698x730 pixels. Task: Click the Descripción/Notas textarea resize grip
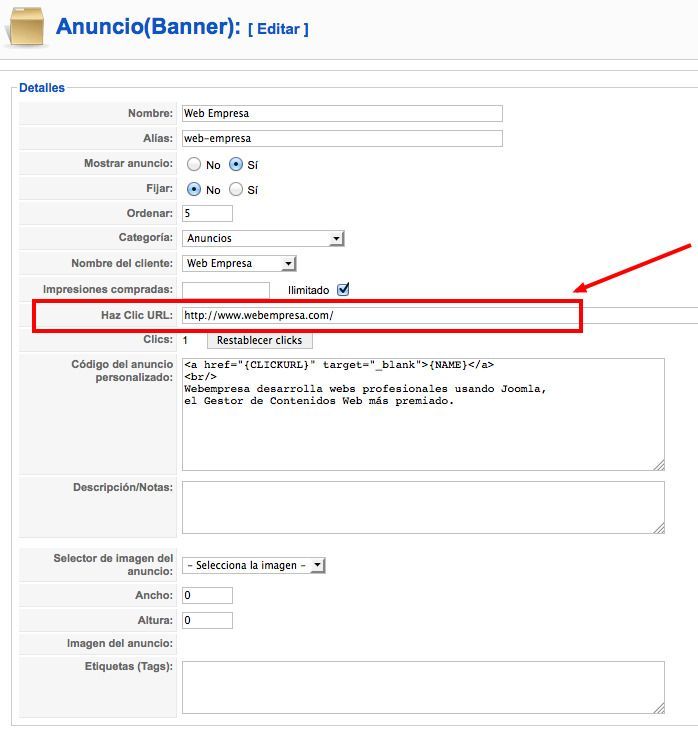pyautogui.click(x=659, y=528)
